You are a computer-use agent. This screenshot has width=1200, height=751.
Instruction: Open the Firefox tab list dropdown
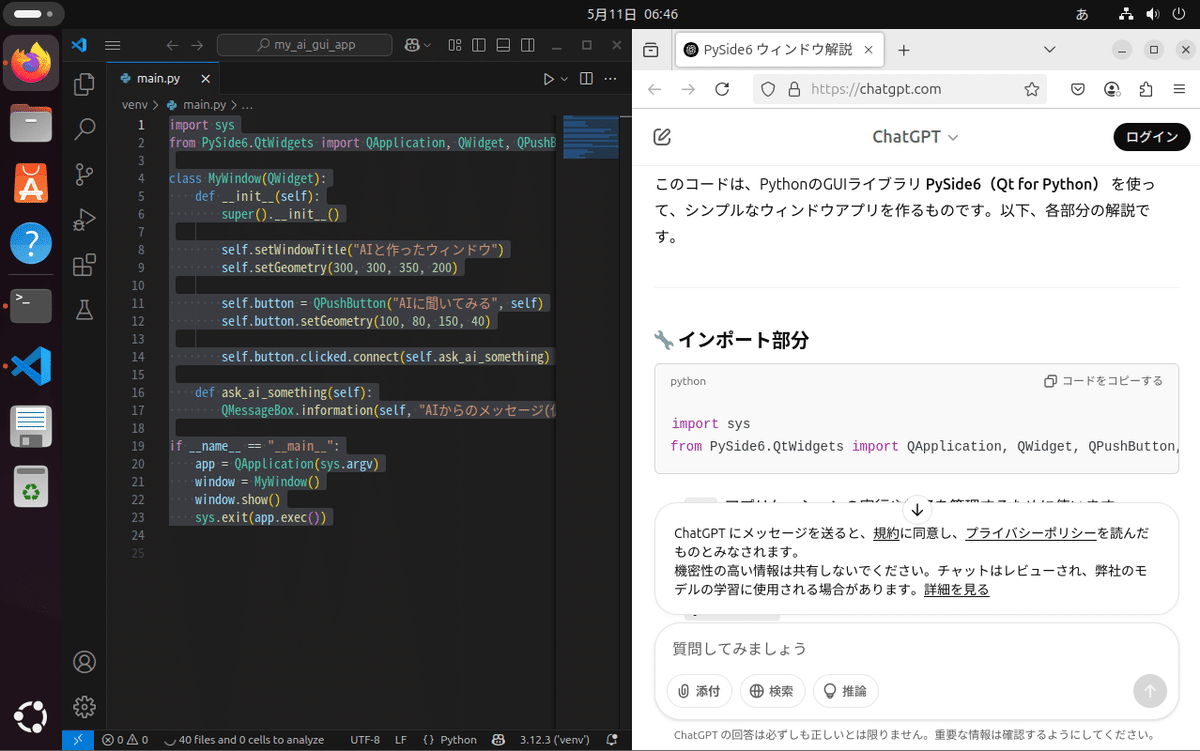coord(1049,48)
